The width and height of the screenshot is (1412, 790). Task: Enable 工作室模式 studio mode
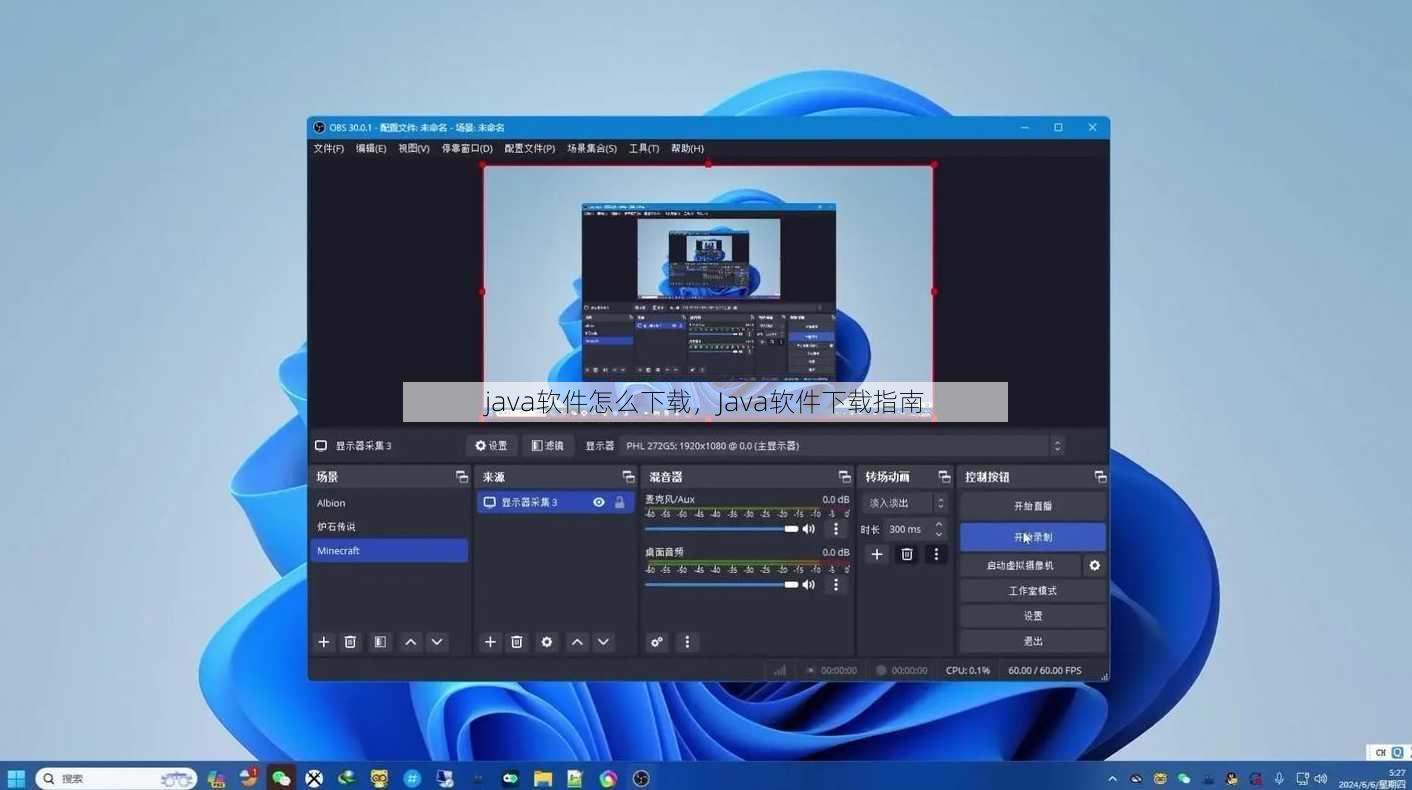[1033, 591]
